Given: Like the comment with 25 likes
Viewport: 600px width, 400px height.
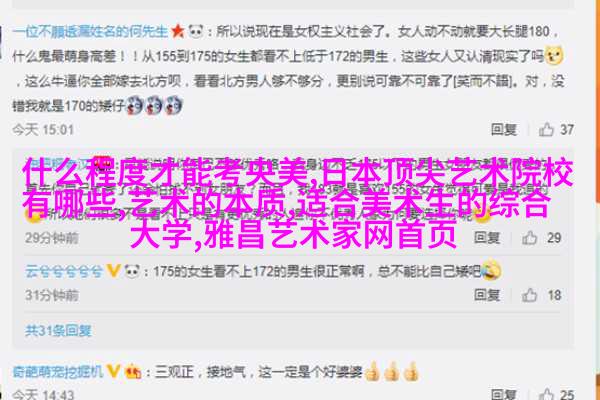Looking at the screenshot, I should 546,394.
